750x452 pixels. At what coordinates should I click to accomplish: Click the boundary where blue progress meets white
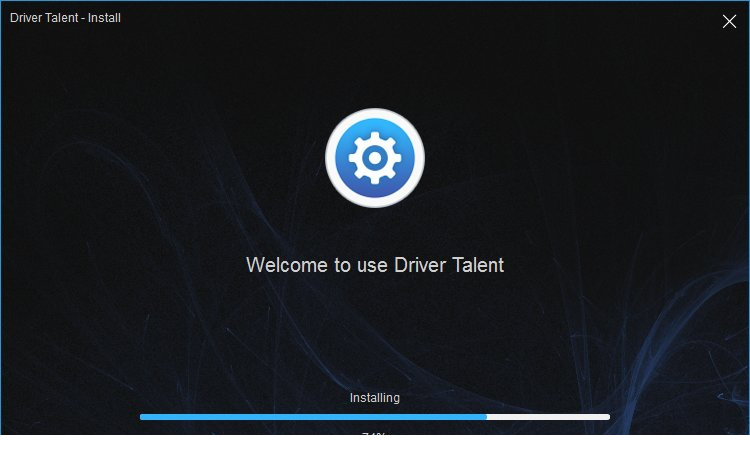[487, 416]
